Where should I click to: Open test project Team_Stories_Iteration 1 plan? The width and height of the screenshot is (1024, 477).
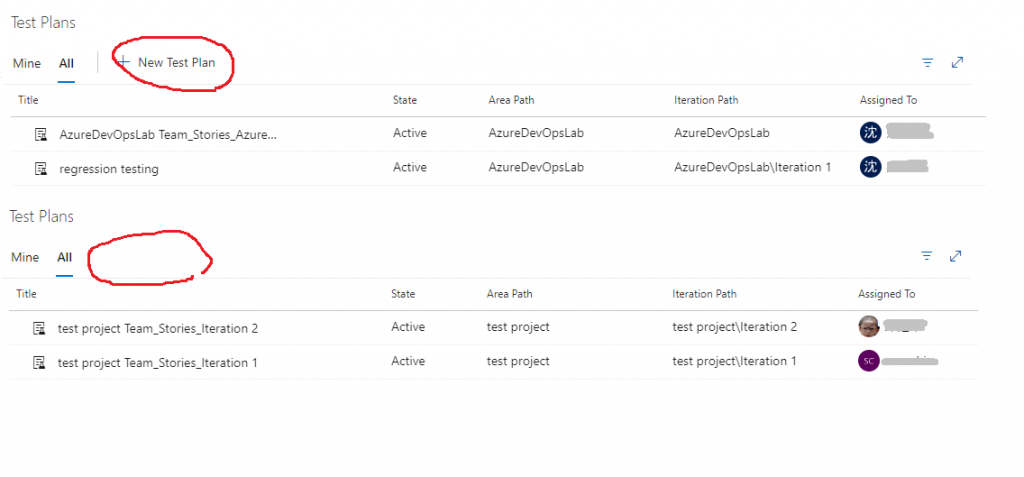click(158, 362)
